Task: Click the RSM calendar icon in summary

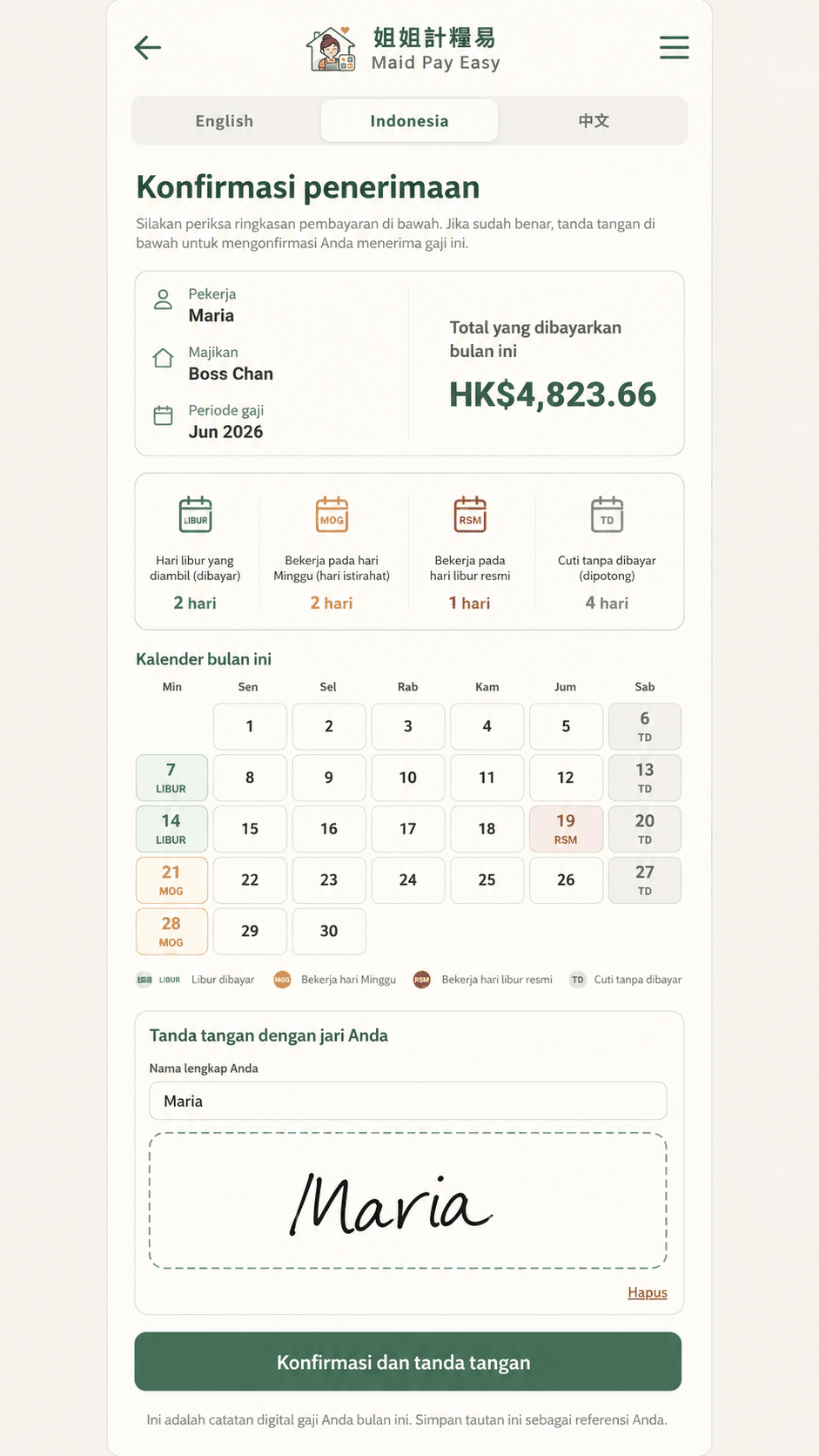Action: click(470, 514)
